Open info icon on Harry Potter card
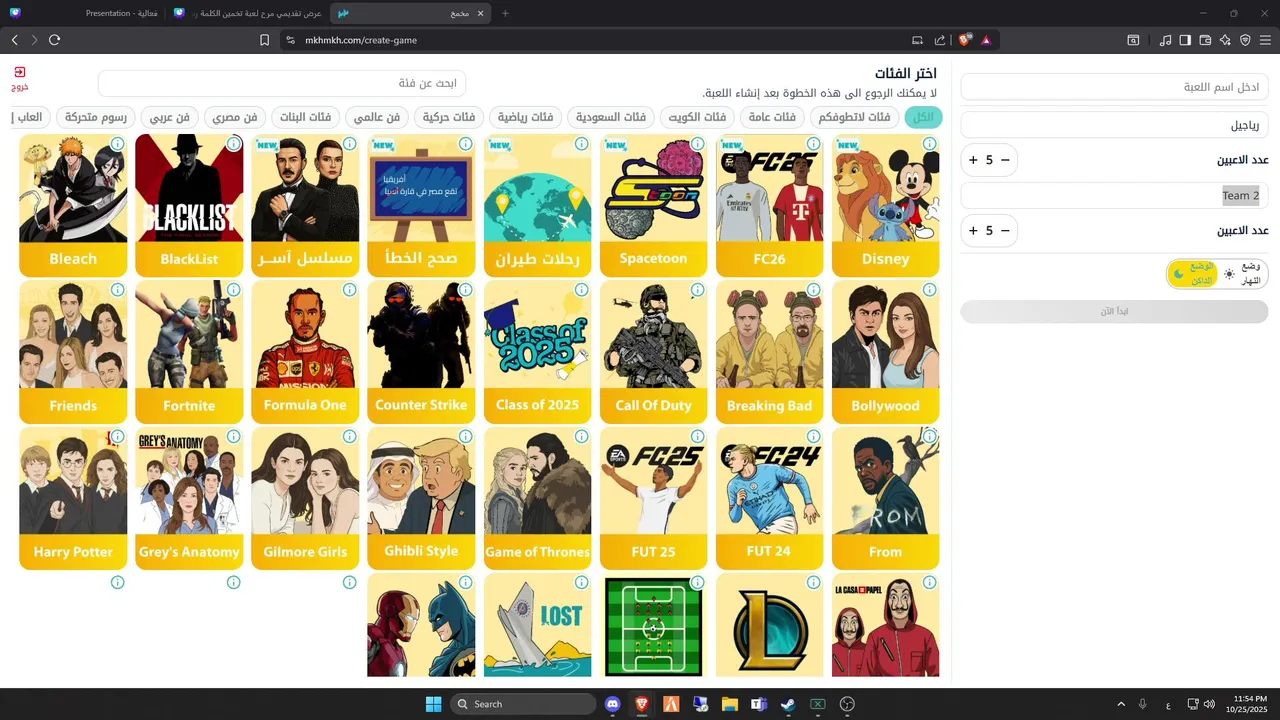The height and width of the screenshot is (720, 1280). coord(118,437)
